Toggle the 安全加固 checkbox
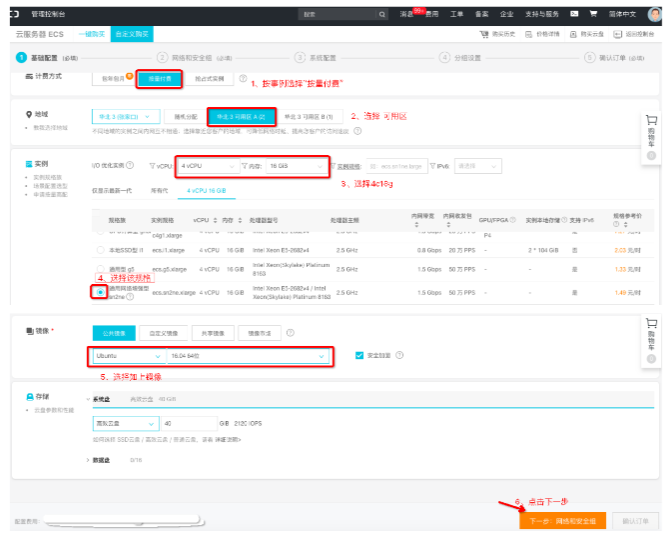The width and height of the screenshot is (664, 535). (x=359, y=355)
